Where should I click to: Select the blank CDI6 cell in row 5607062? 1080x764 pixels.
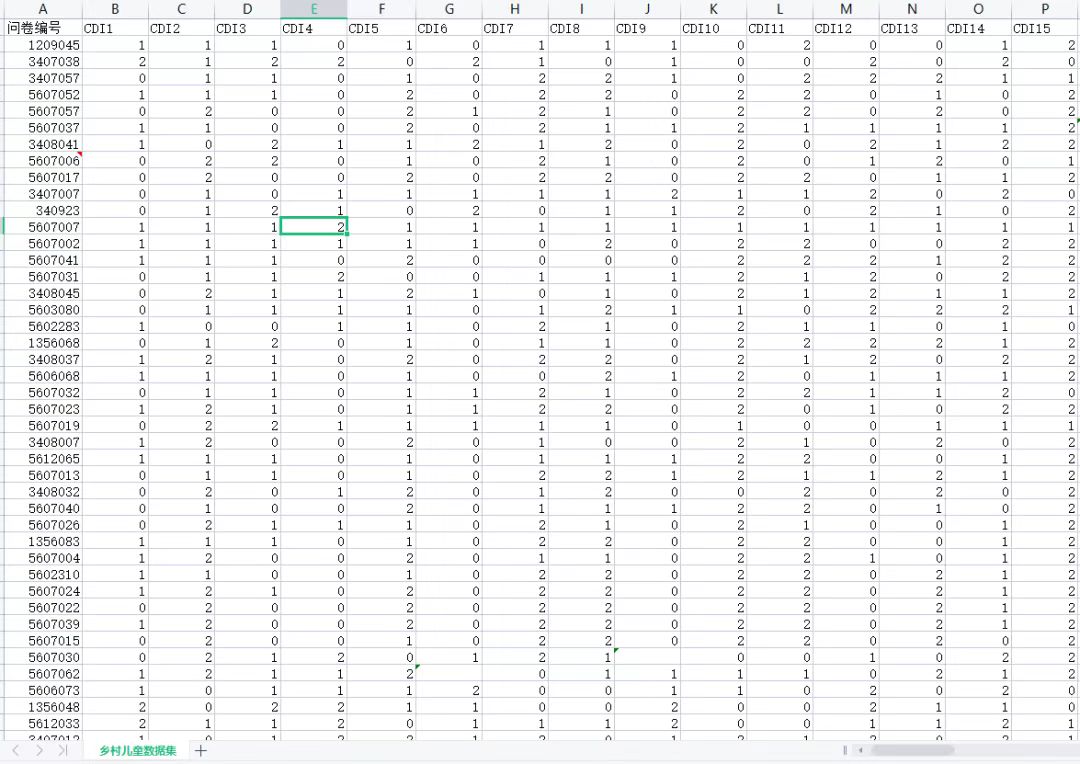(448, 674)
